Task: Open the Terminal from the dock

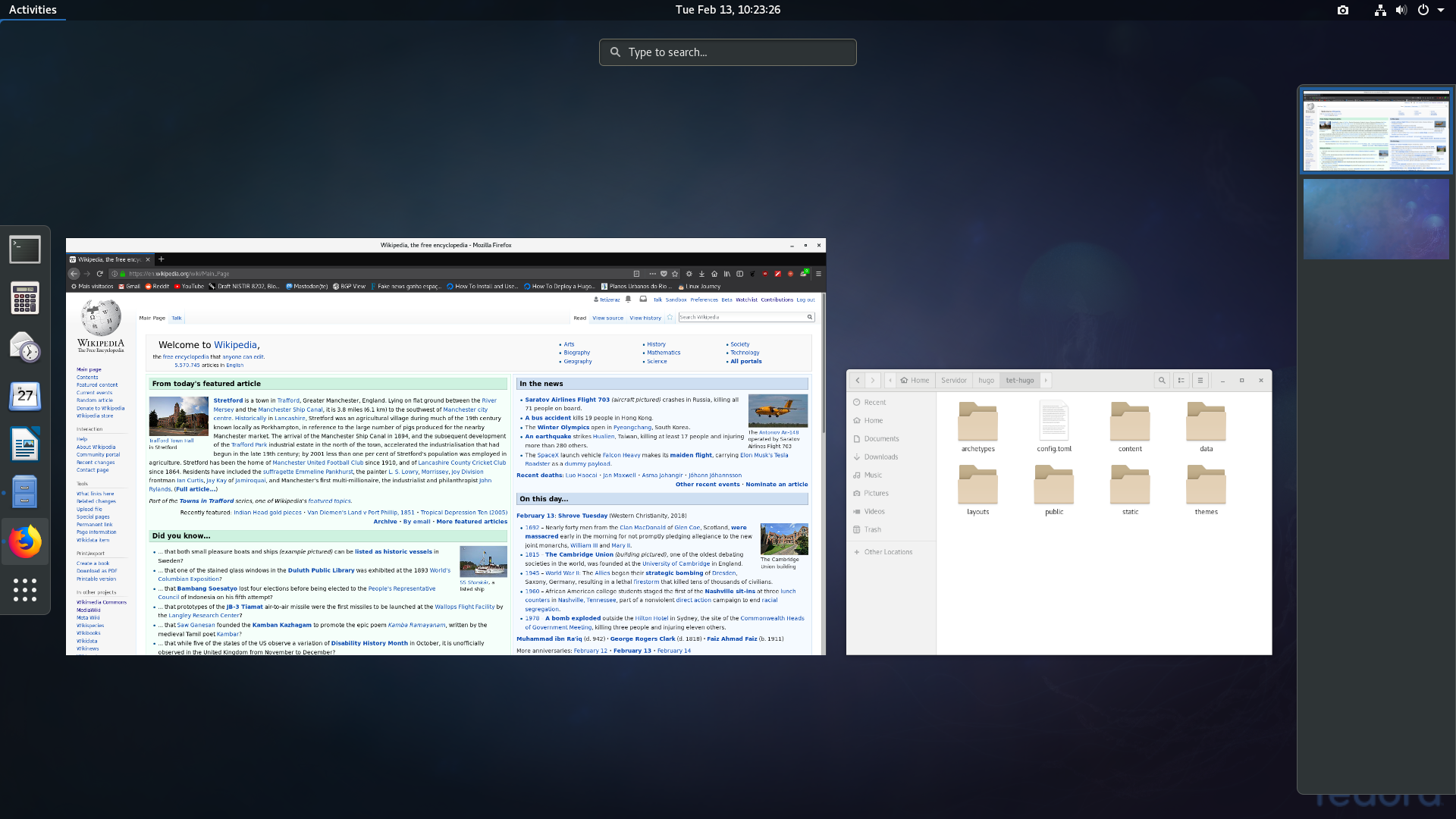Action: pos(25,249)
